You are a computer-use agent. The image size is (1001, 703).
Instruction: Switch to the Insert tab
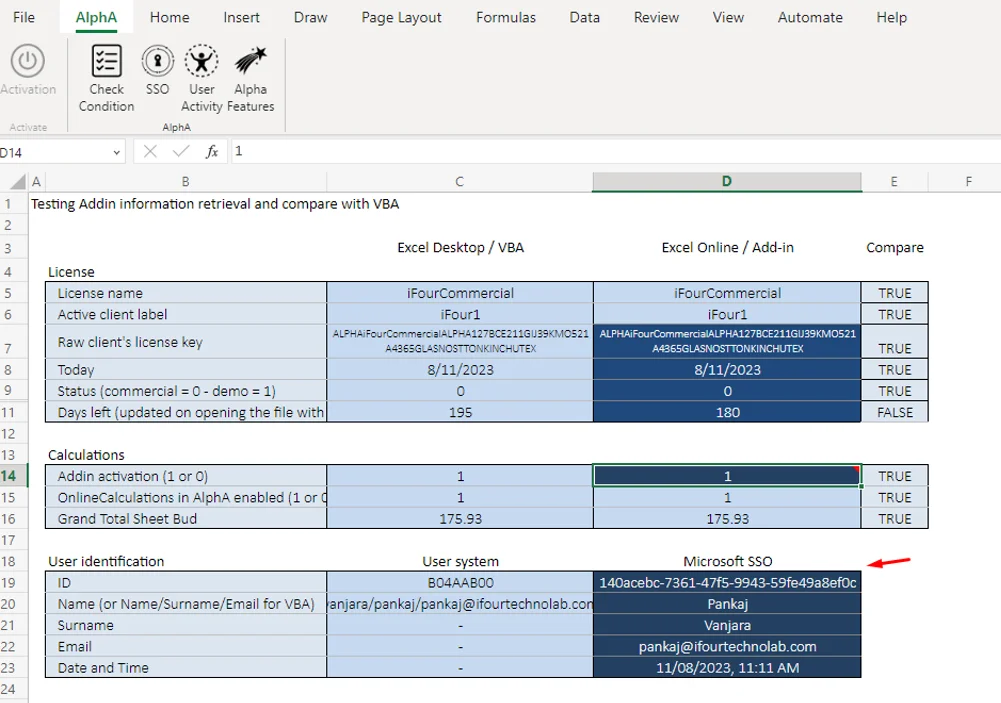[x=241, y=17]
